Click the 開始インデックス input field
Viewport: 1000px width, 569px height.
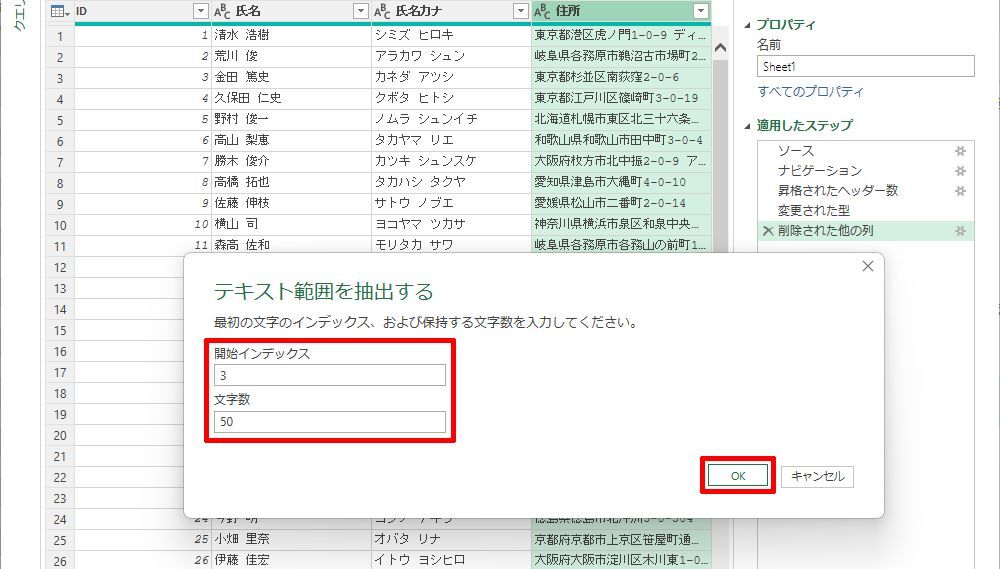pyautogui.click(x=329, y=376)
